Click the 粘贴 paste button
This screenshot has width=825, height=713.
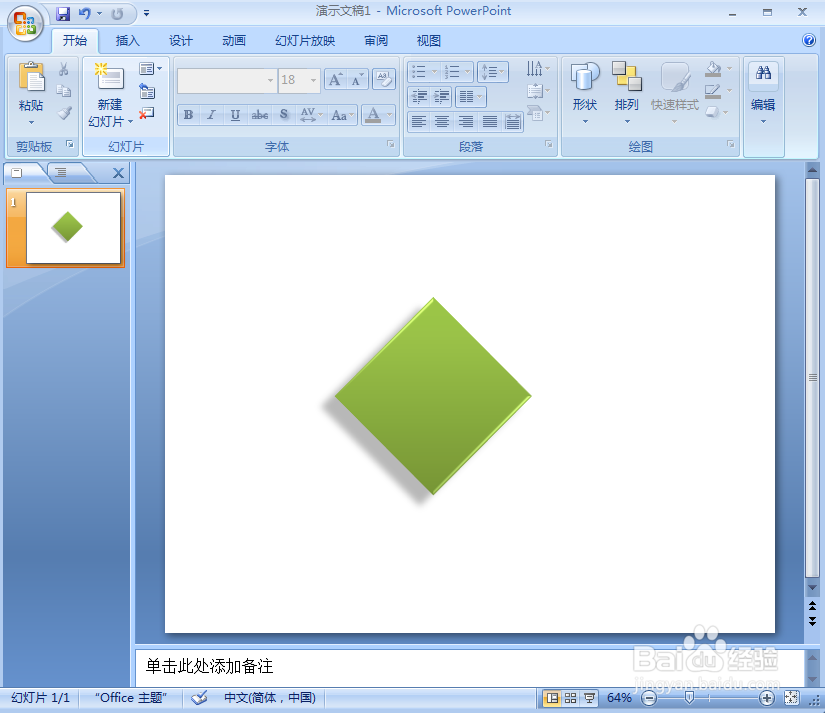[31, 93]
